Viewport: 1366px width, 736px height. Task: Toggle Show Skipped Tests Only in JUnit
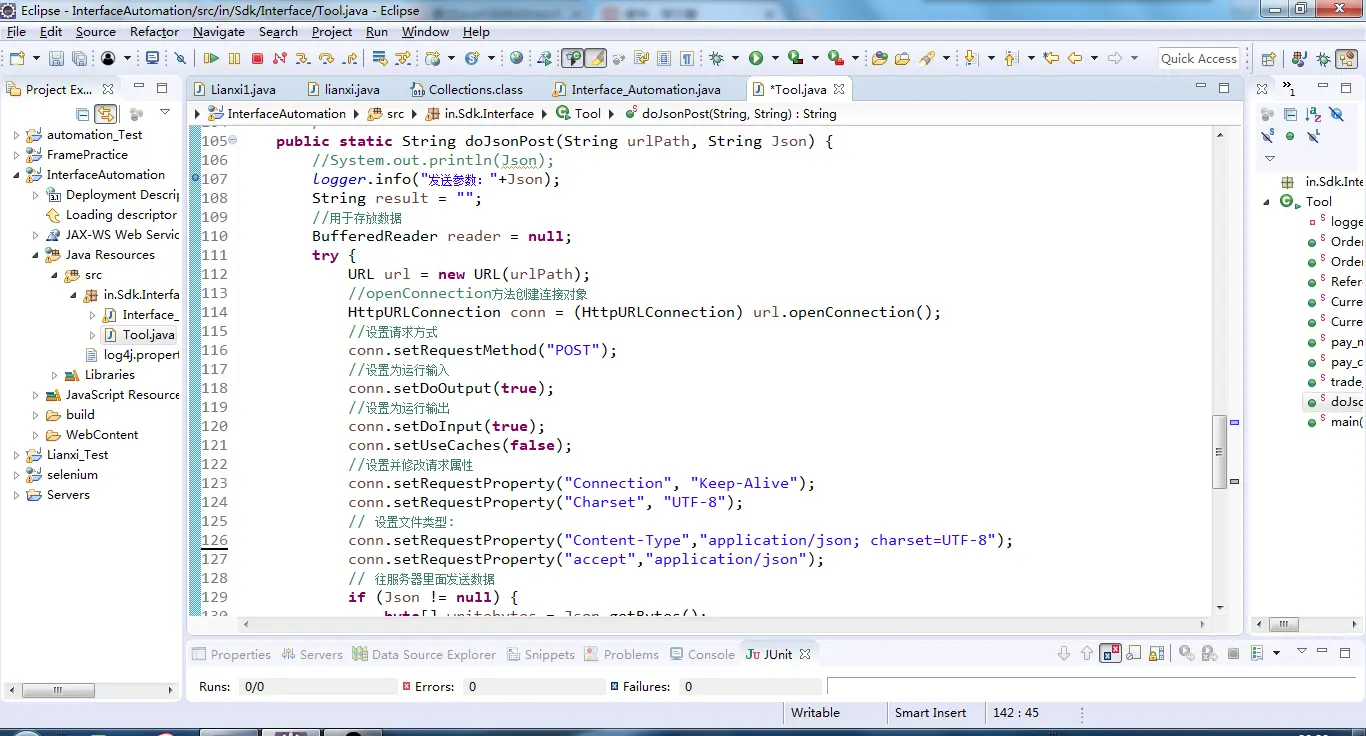click(1134, 653)
